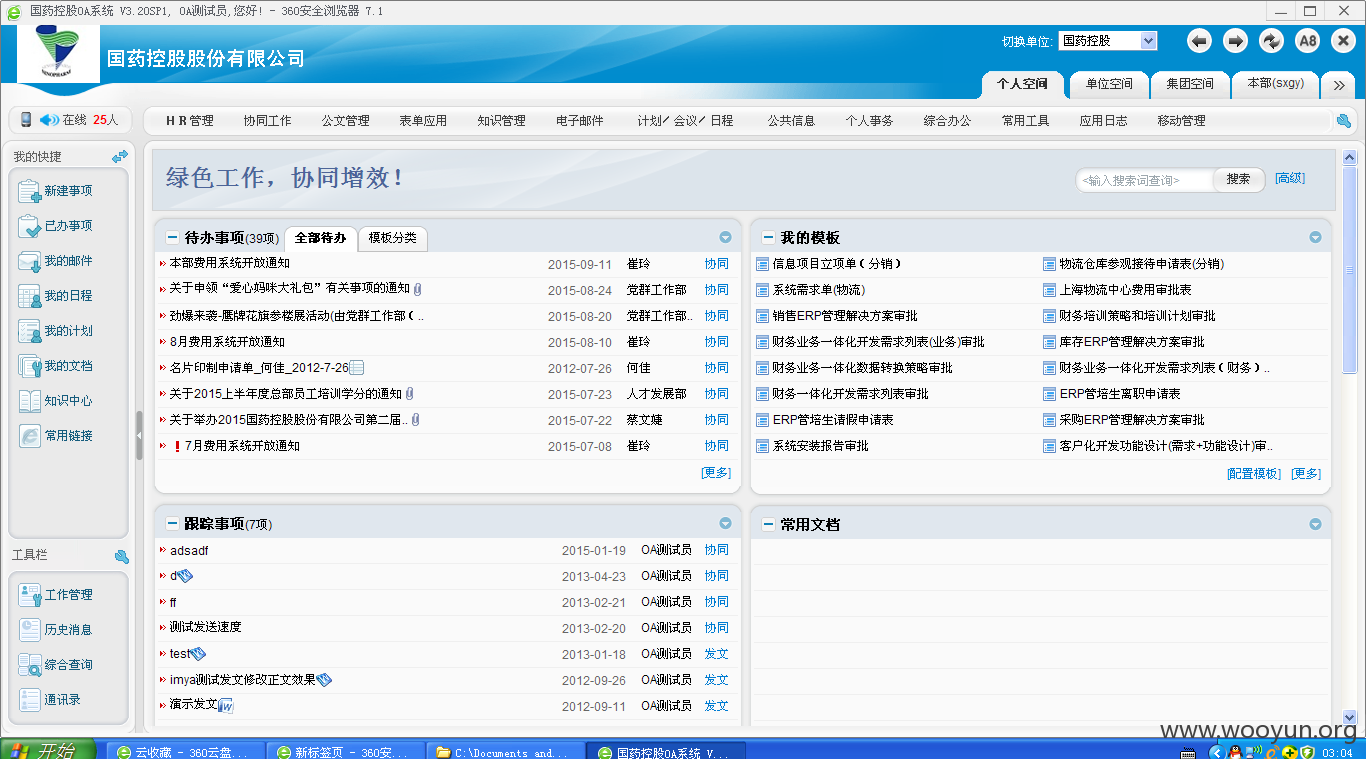
Task: Click the 高级 search link
Action: [x=1290, y=178]
